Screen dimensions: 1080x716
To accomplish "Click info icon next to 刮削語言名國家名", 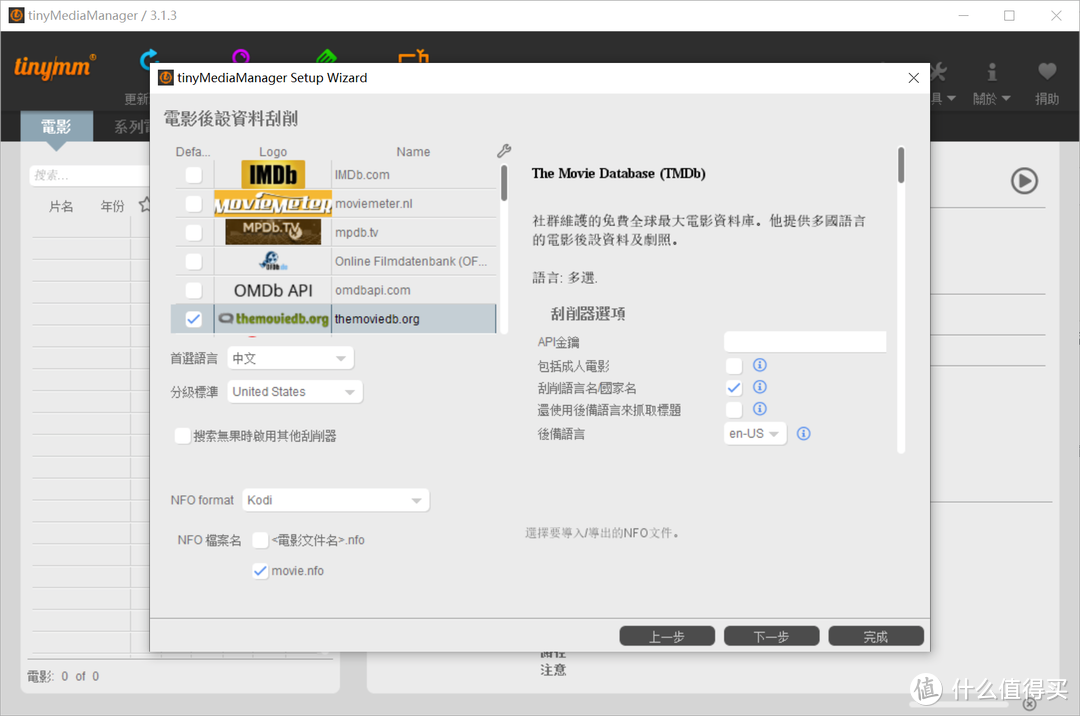I will click(759, 387).
